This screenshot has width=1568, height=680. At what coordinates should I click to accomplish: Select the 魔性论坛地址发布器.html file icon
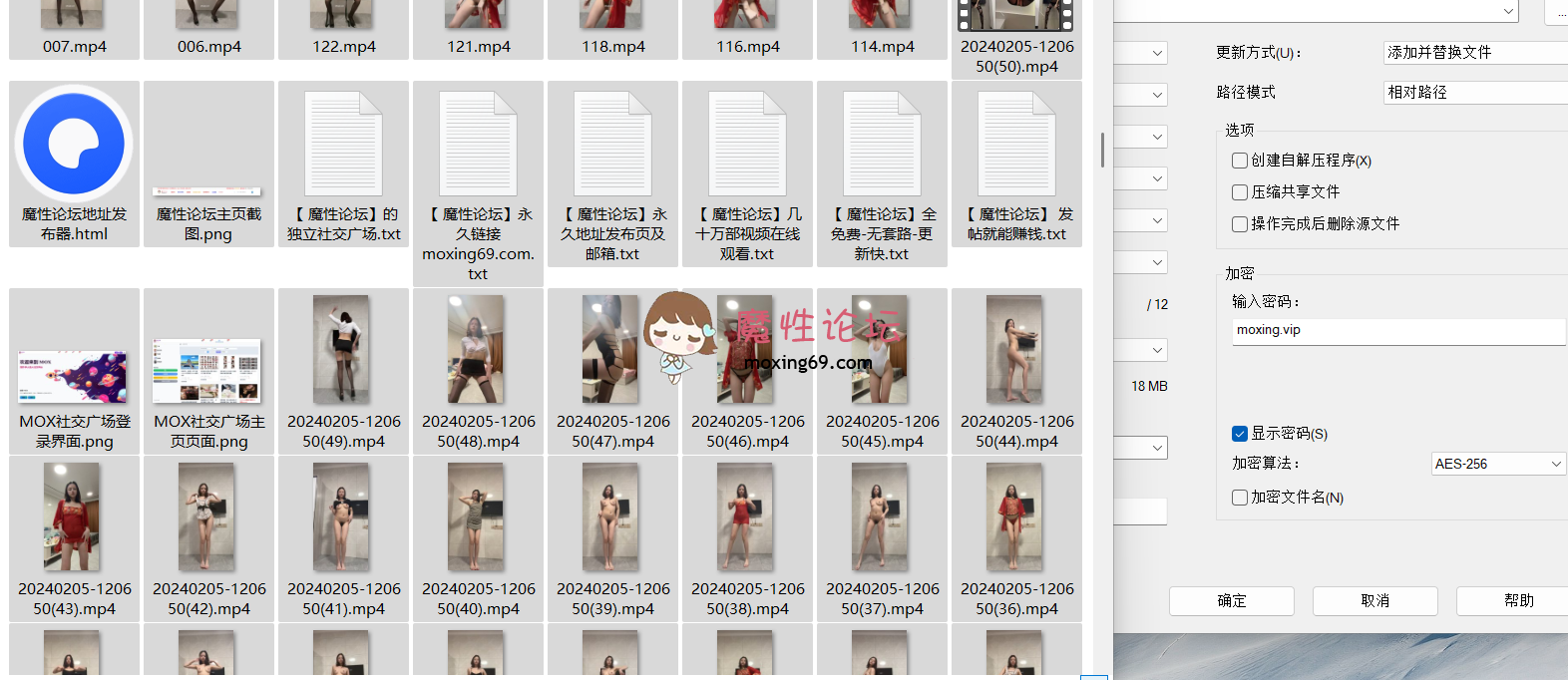coord(74,144)
